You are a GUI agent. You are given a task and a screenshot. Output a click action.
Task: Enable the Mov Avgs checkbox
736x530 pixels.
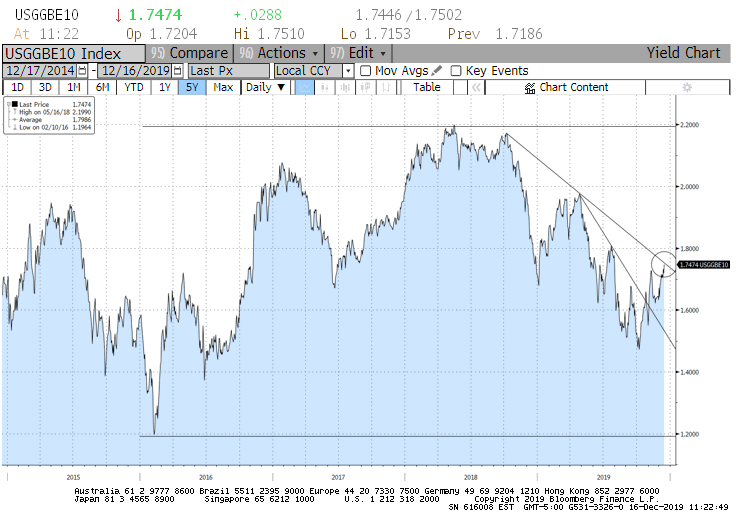coord(365,71)
